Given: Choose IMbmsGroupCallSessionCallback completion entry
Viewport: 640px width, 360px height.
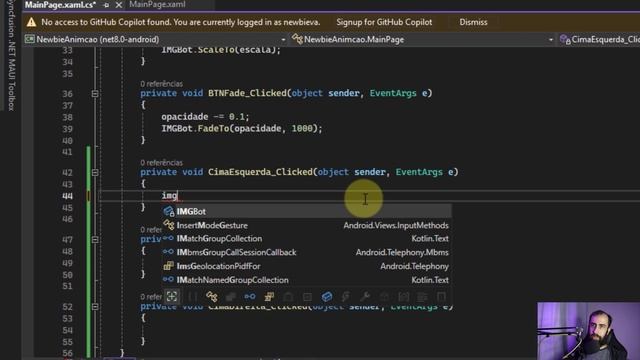Looking at the screenshot, I should coord(307,252).
